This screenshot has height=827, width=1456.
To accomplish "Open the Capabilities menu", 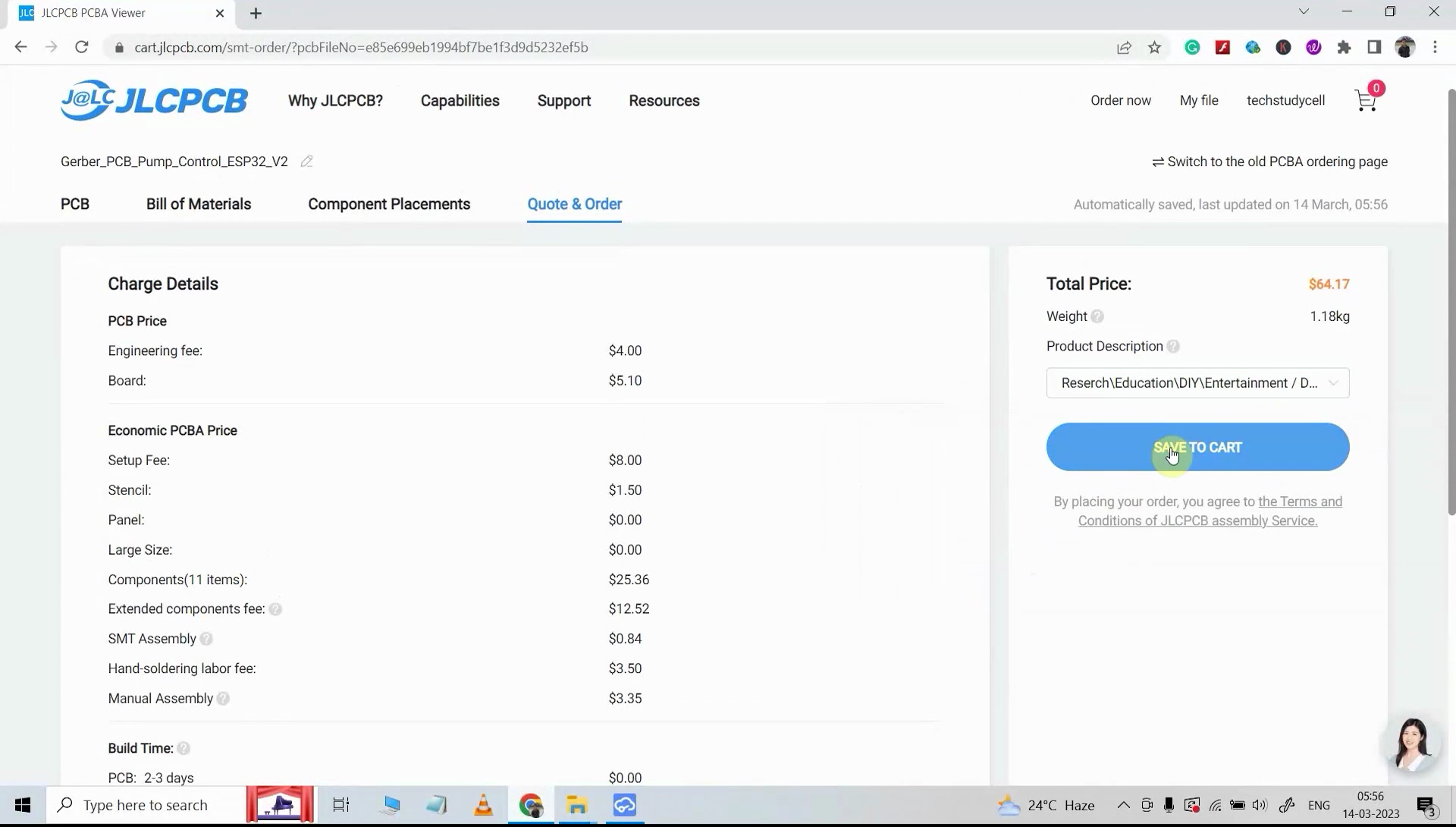I will [460, 101].
